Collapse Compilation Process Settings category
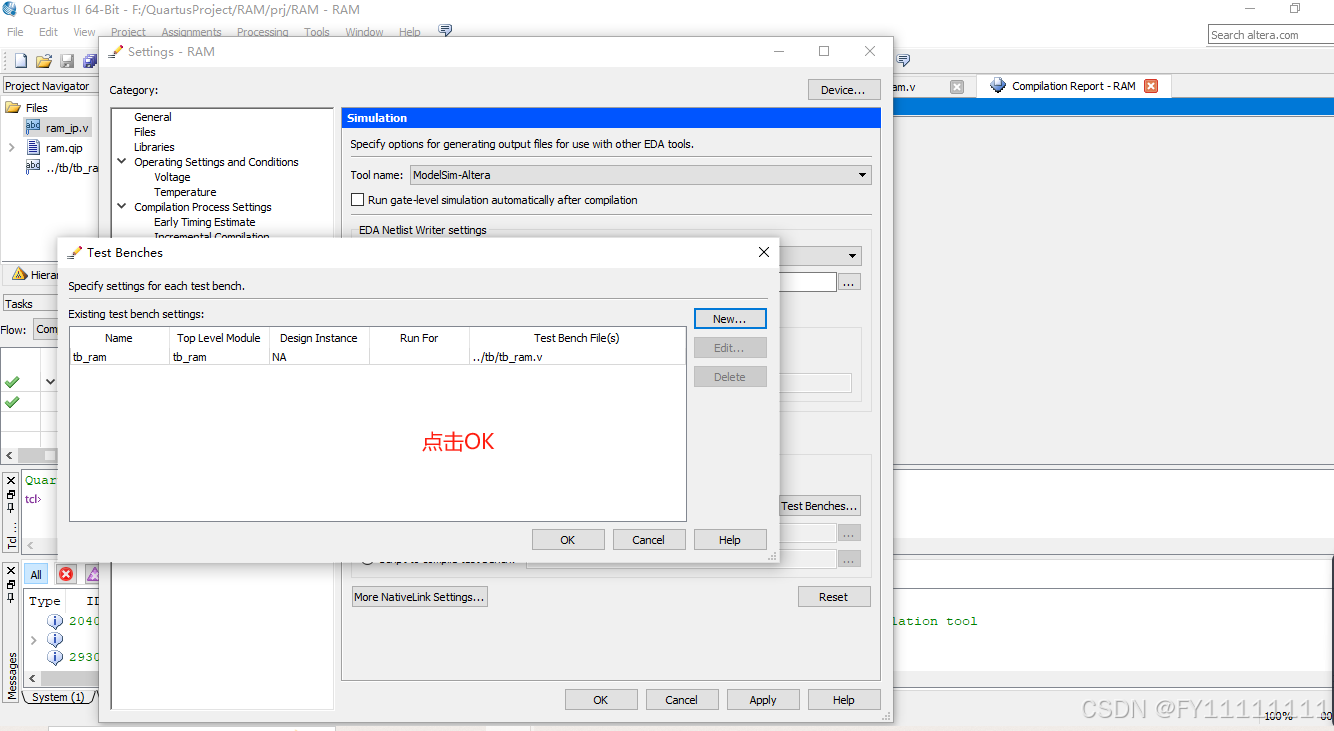 122,207
